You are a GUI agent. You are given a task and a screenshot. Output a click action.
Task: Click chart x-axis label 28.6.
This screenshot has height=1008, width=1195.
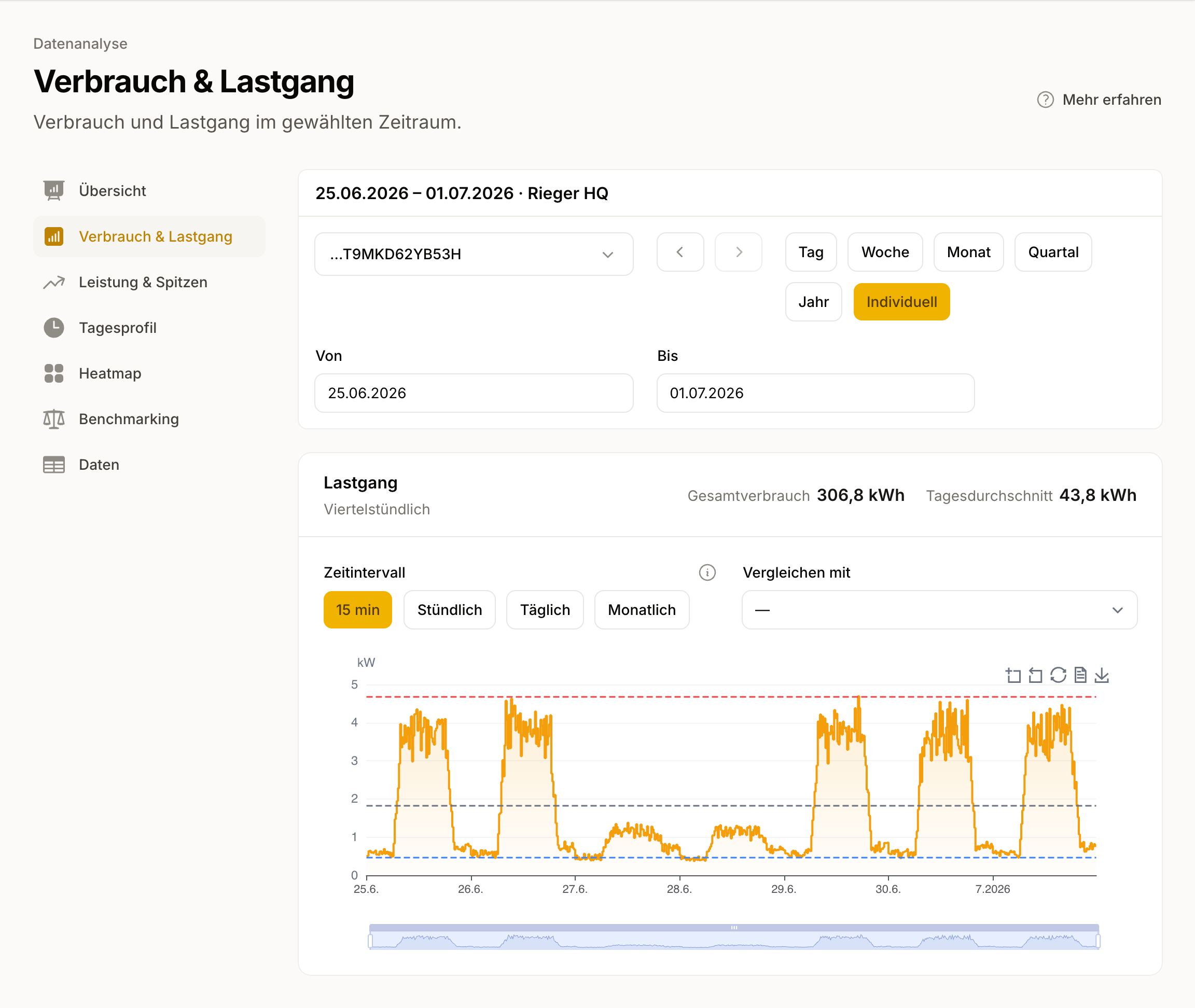[679, 889]
